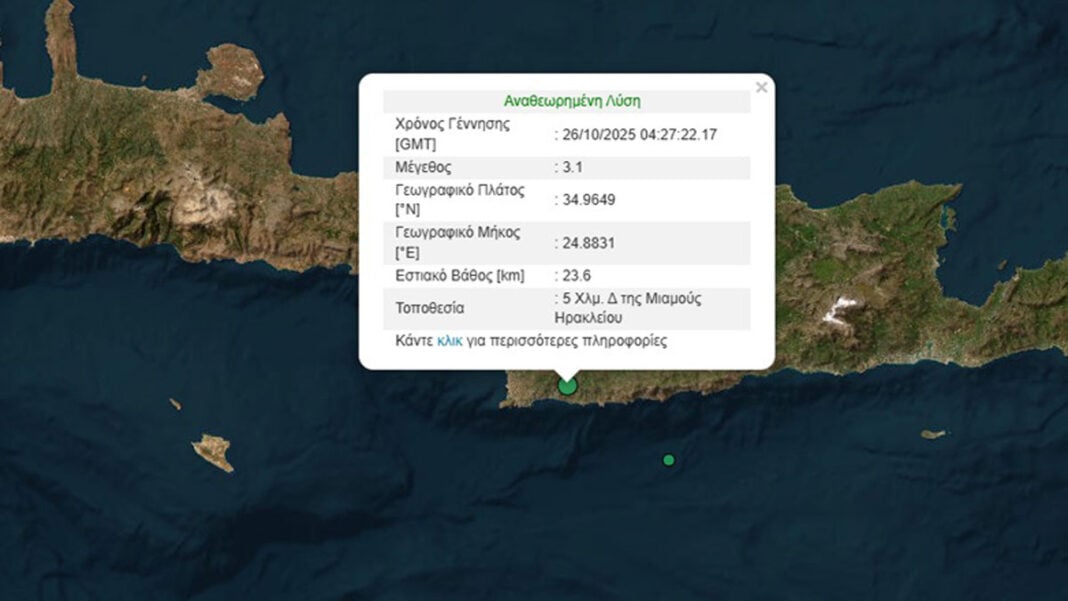The image size is (1068, 601).
Task: Click the 'Τοποθεσία' row label
Action: [430, 308]
